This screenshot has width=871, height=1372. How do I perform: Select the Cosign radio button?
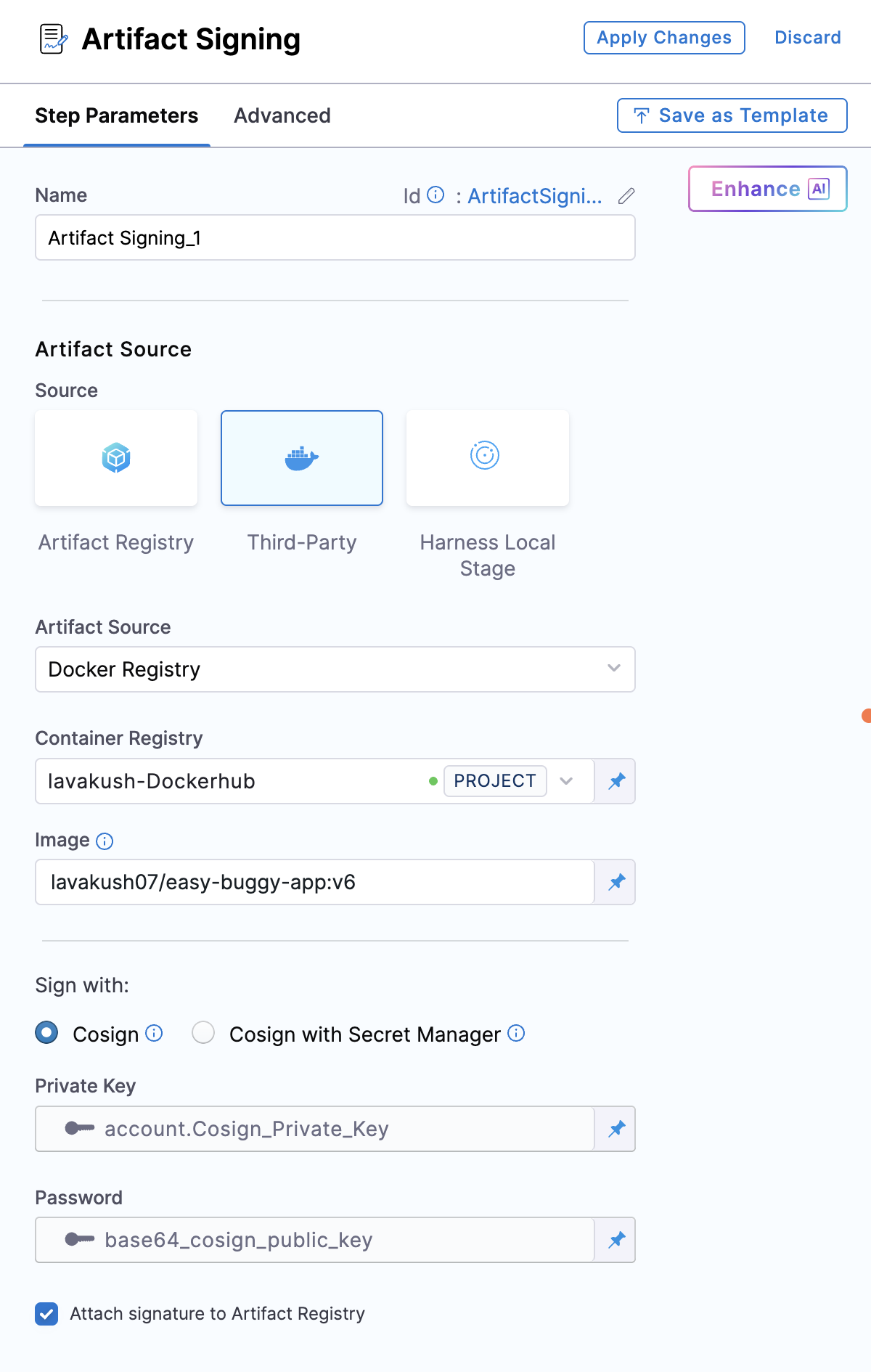(47, 1032)
